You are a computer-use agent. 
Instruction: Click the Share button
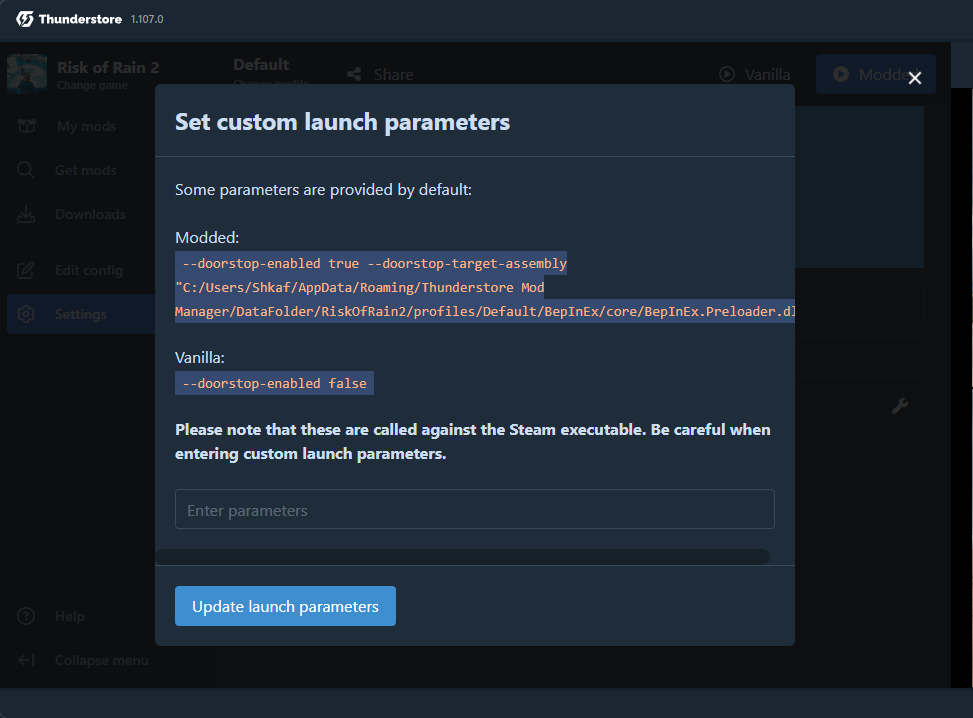point(380,74)
